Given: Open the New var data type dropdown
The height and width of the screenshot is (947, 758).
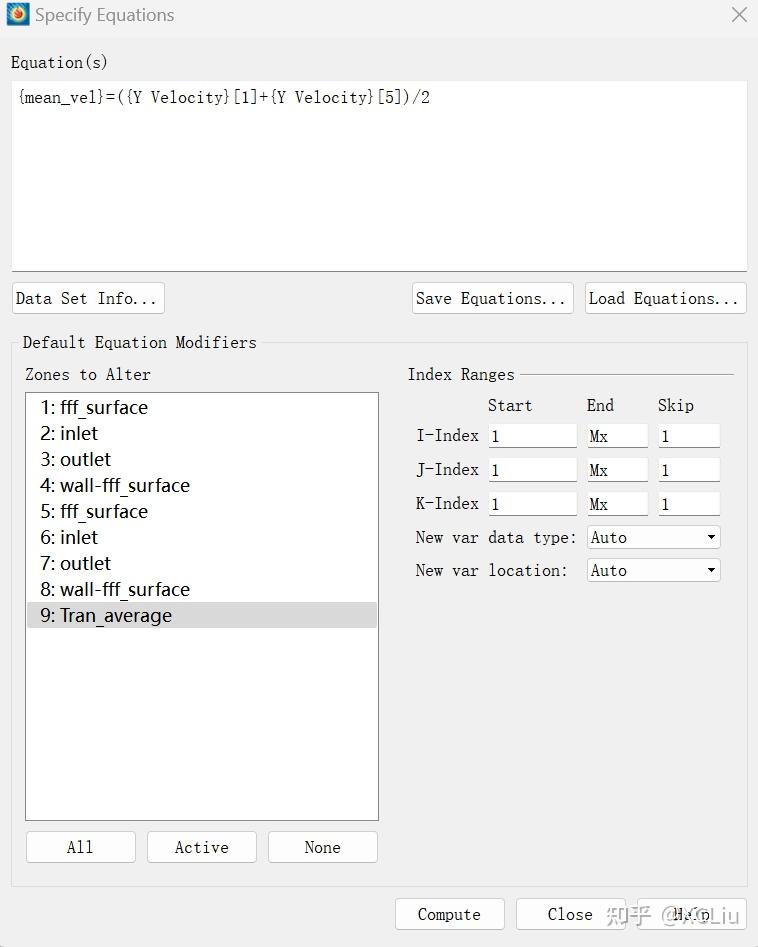Looking at the screenshot, I should click(654, 537).
